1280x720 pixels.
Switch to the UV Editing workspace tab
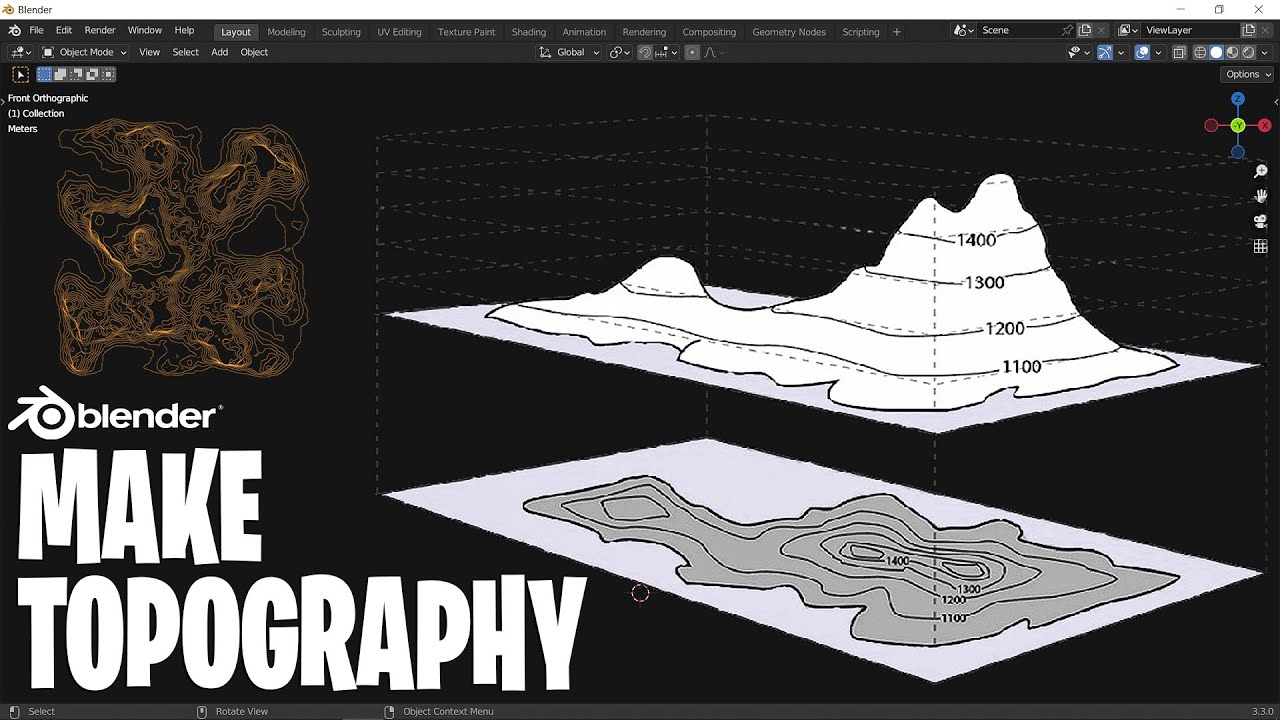pos(399,32)
